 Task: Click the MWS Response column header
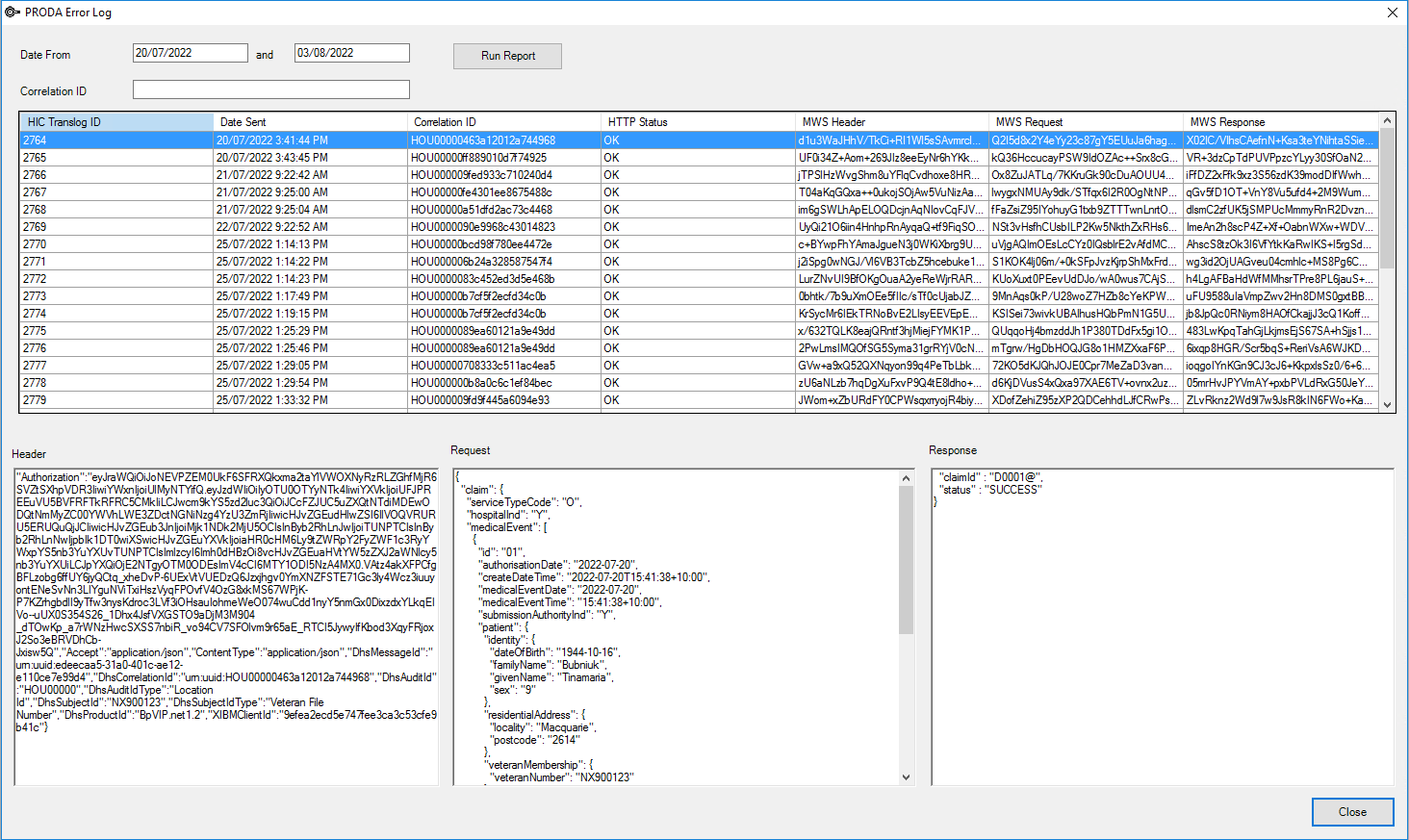pos(1282,122)
